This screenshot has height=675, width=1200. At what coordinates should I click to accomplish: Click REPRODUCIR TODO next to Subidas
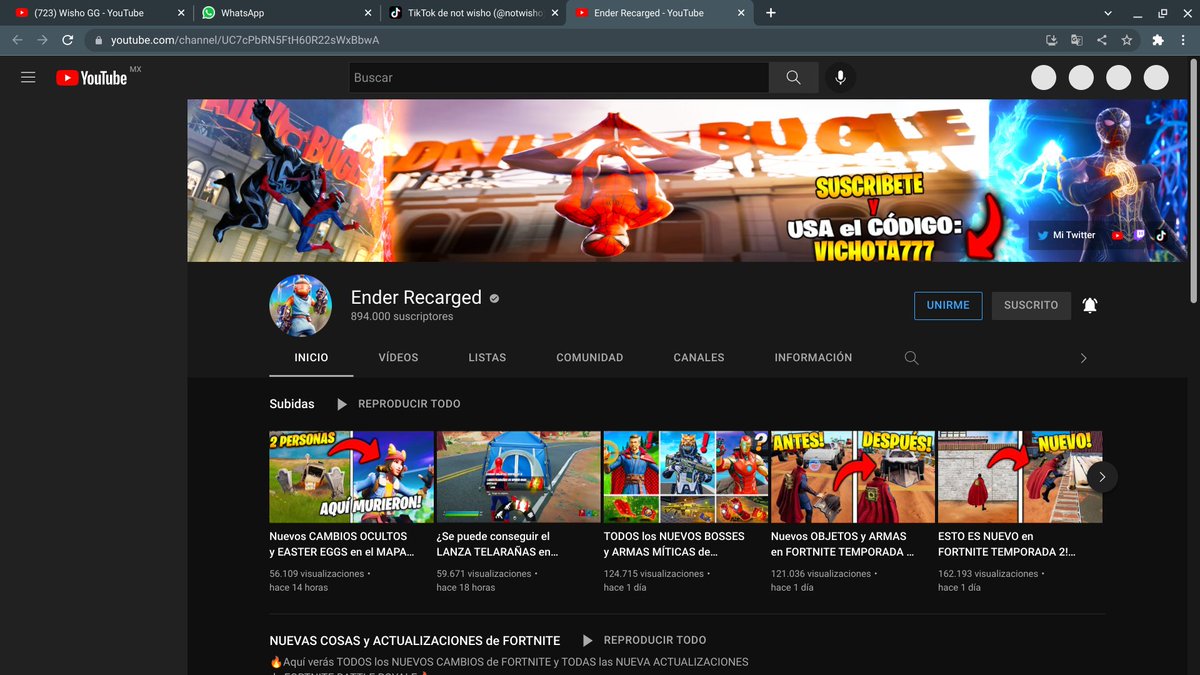398,404
